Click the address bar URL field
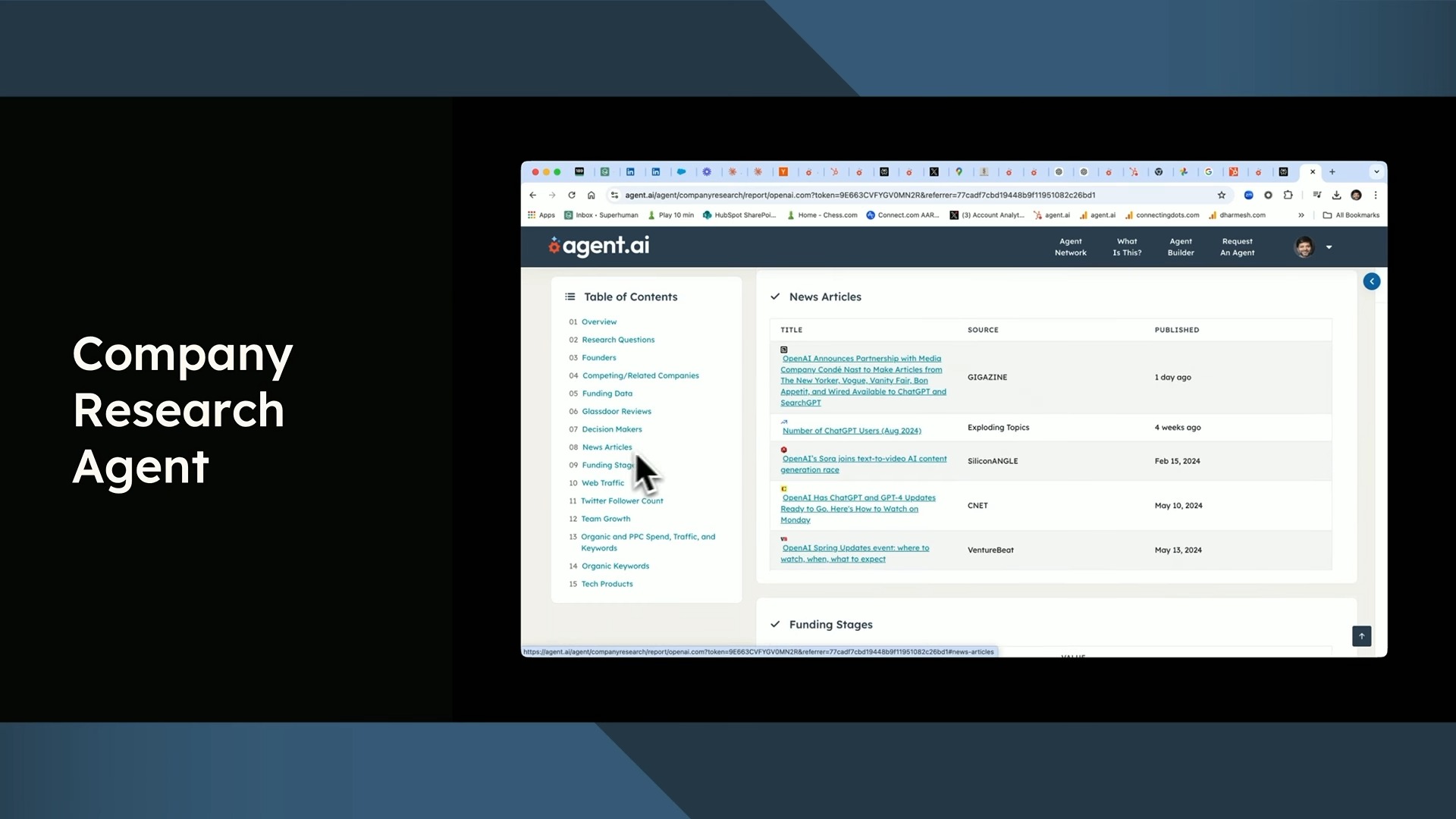This screenshot has height=819, width=1456. tap(859, 195)
